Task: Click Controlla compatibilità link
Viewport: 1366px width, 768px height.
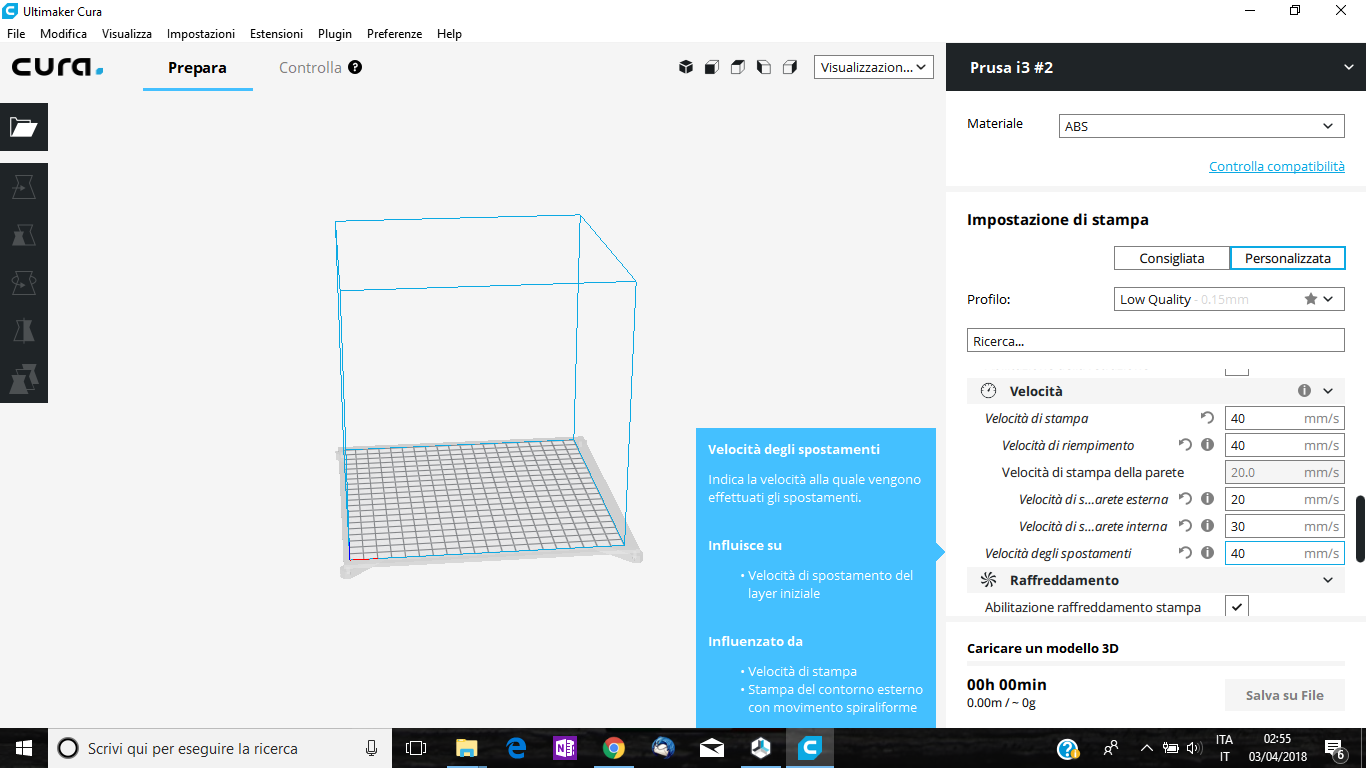Action: coord(1277,166)
